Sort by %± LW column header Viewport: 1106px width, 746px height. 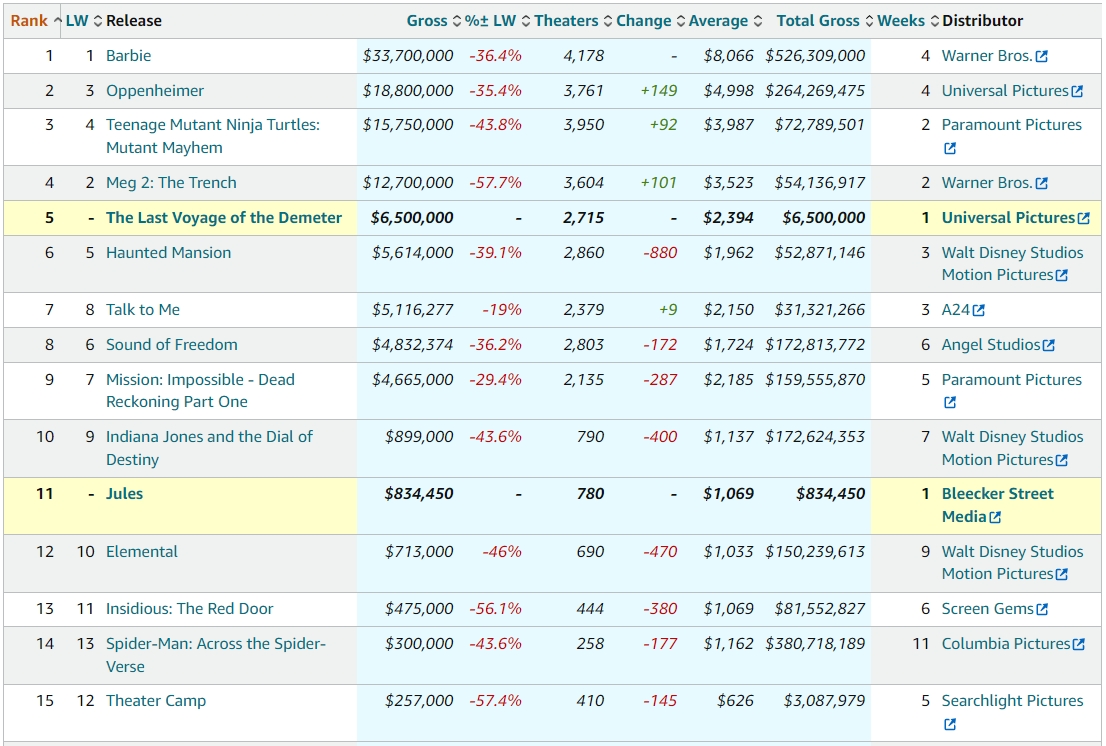[x=490, y=20]
